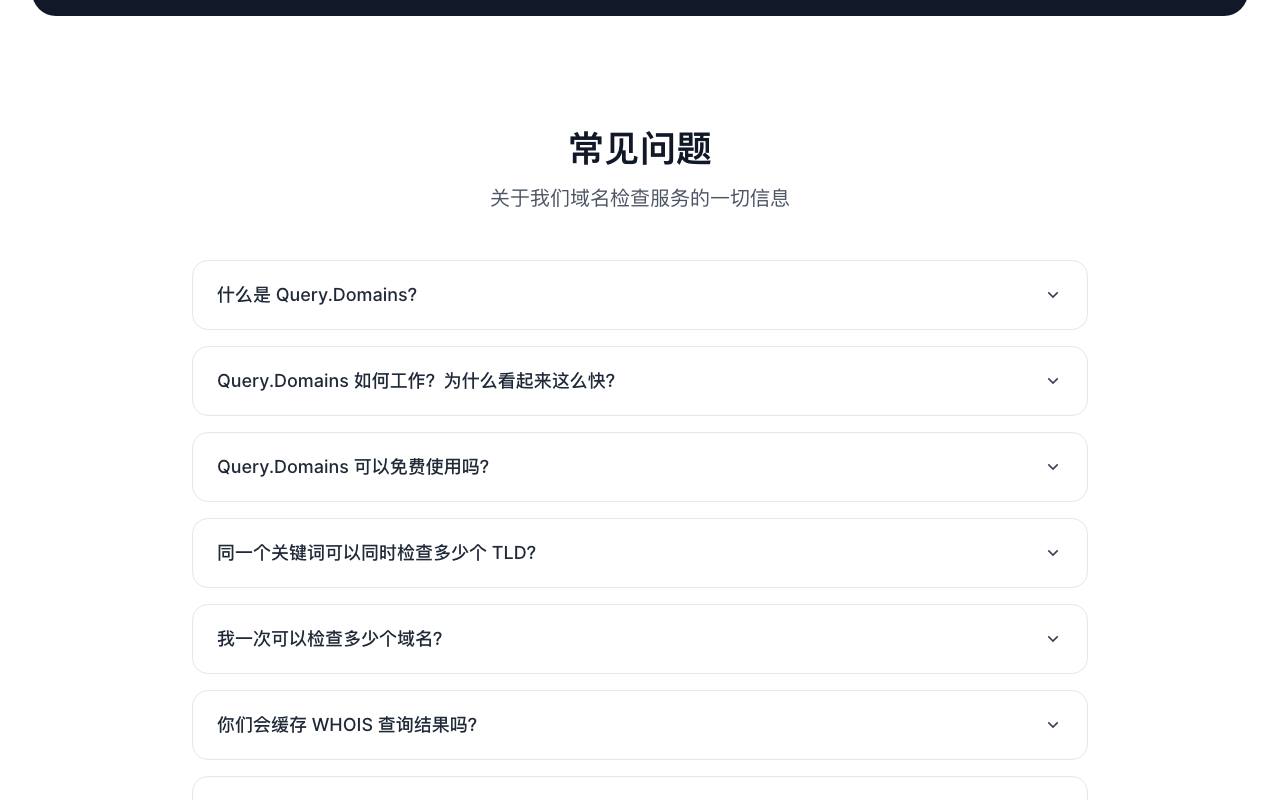Click the "常见问题" heading
This screenshot has height=800, width=1280.
[640, 149]
